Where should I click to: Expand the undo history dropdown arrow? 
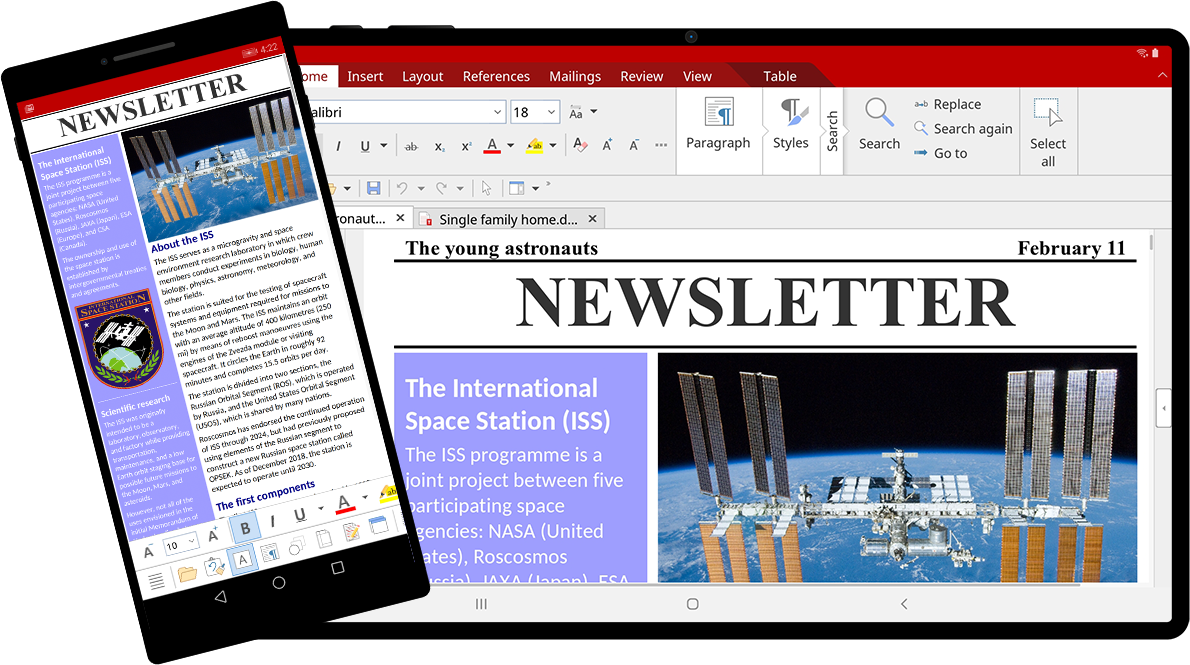[x=420, y=188]
